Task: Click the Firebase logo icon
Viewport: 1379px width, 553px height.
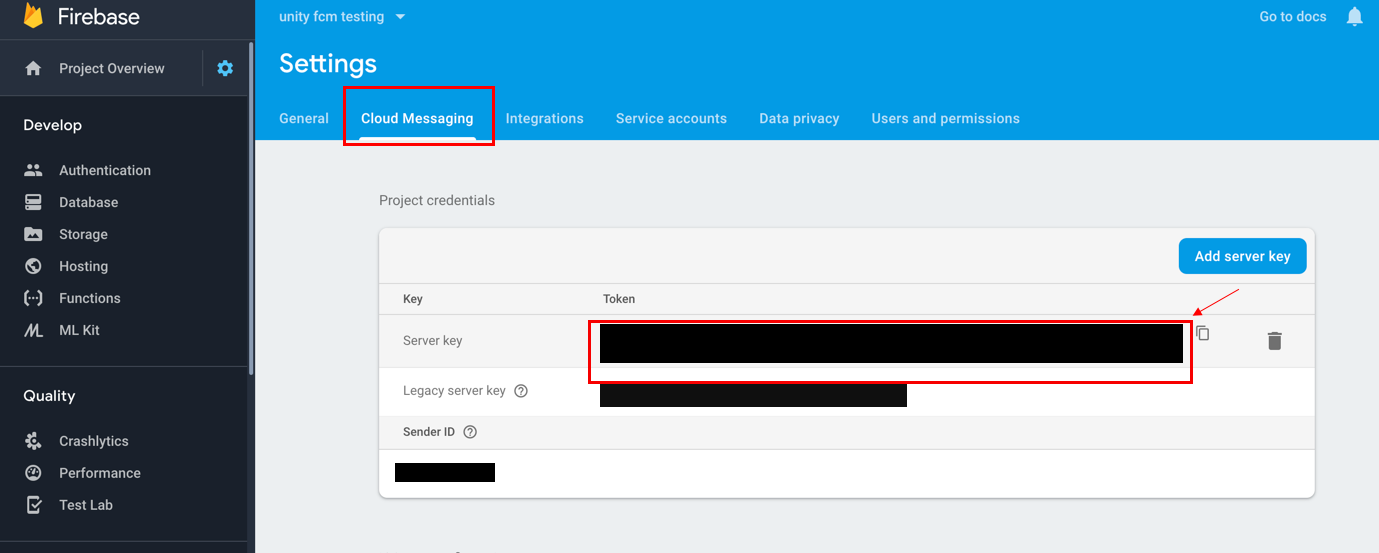Action: tap(34, 16)
